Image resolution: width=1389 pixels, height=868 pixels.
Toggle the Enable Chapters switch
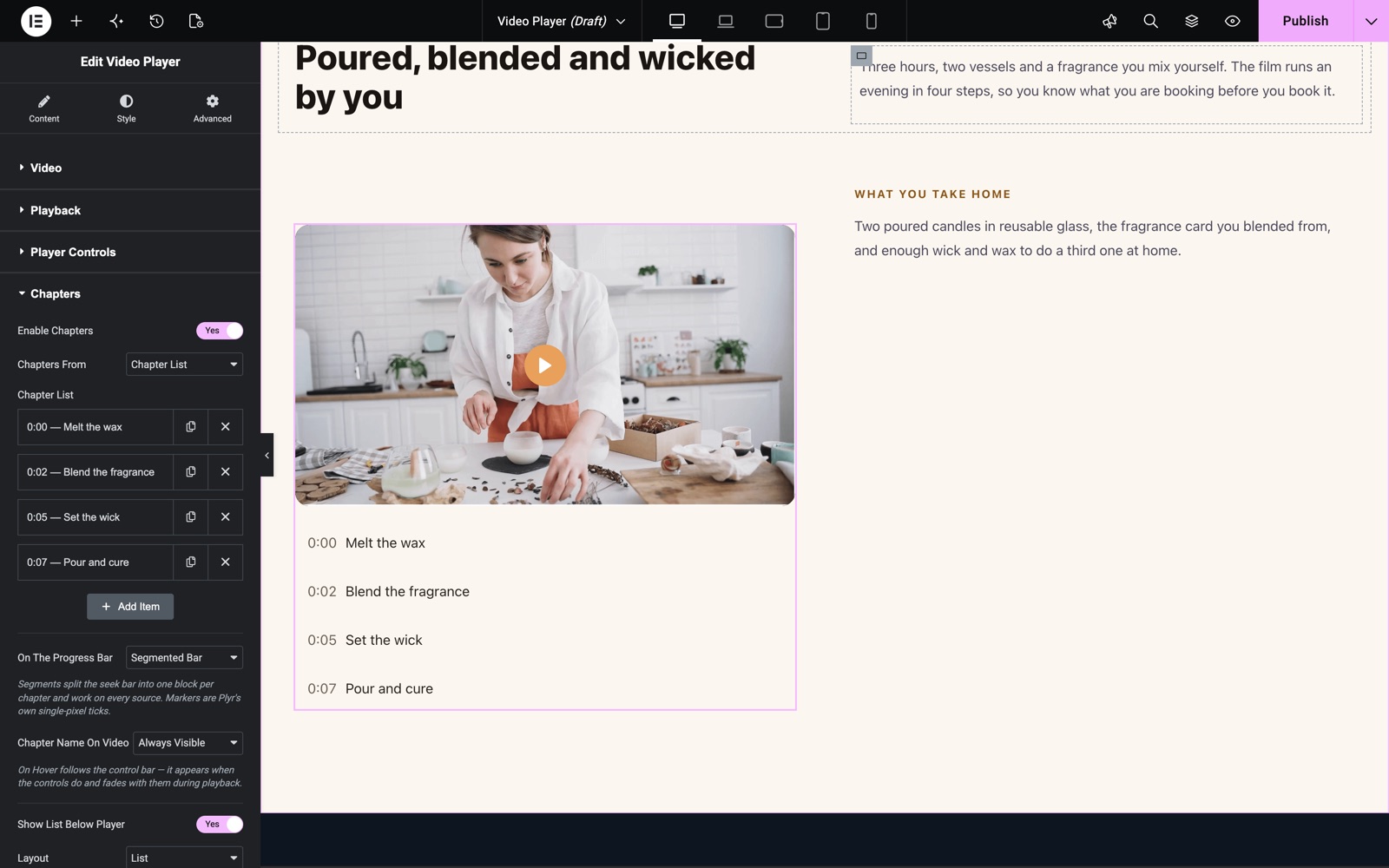[x=220, y=331]
